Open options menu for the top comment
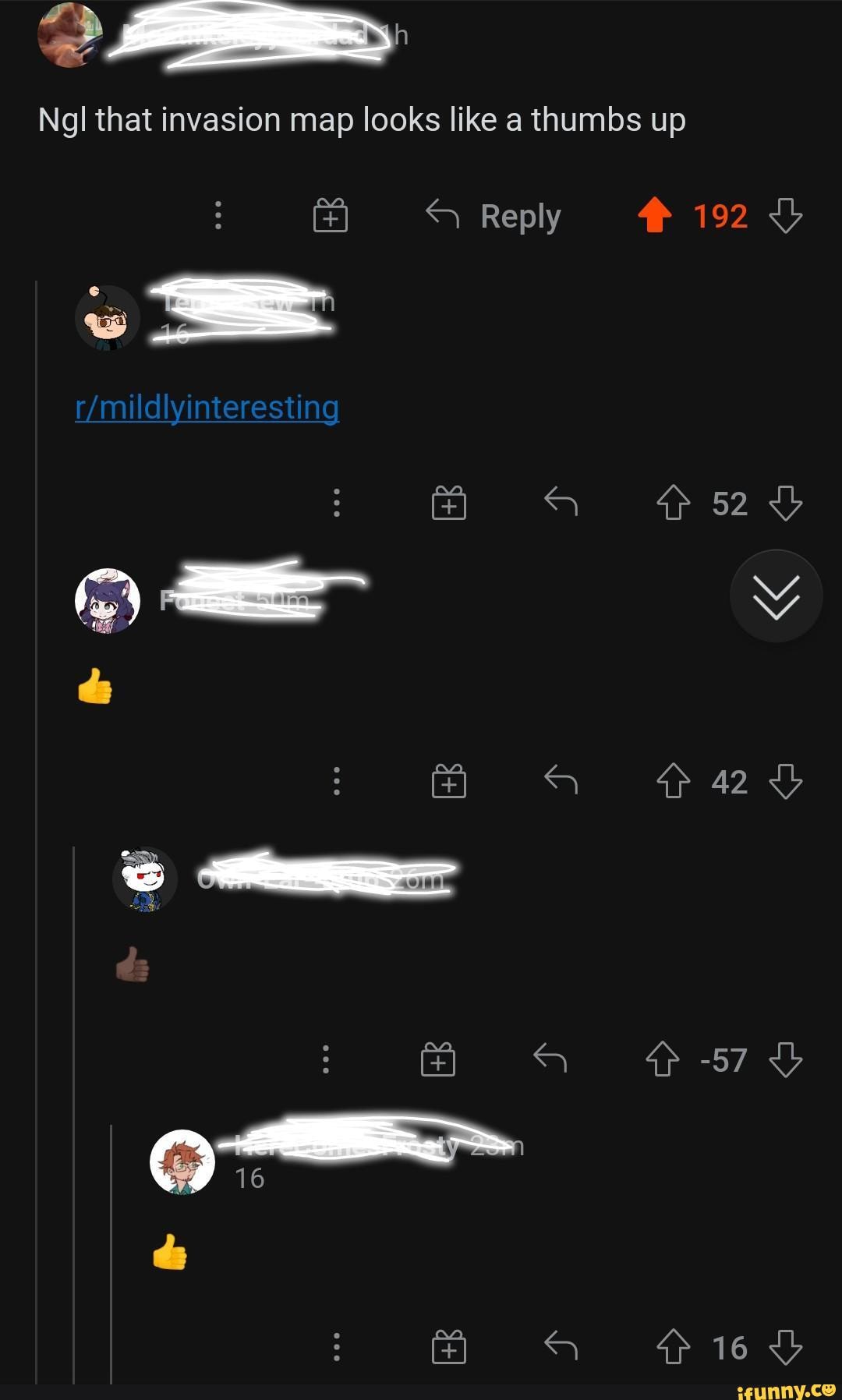The image size is (842, 1400). pyautogui.click(x=218, y=216)
